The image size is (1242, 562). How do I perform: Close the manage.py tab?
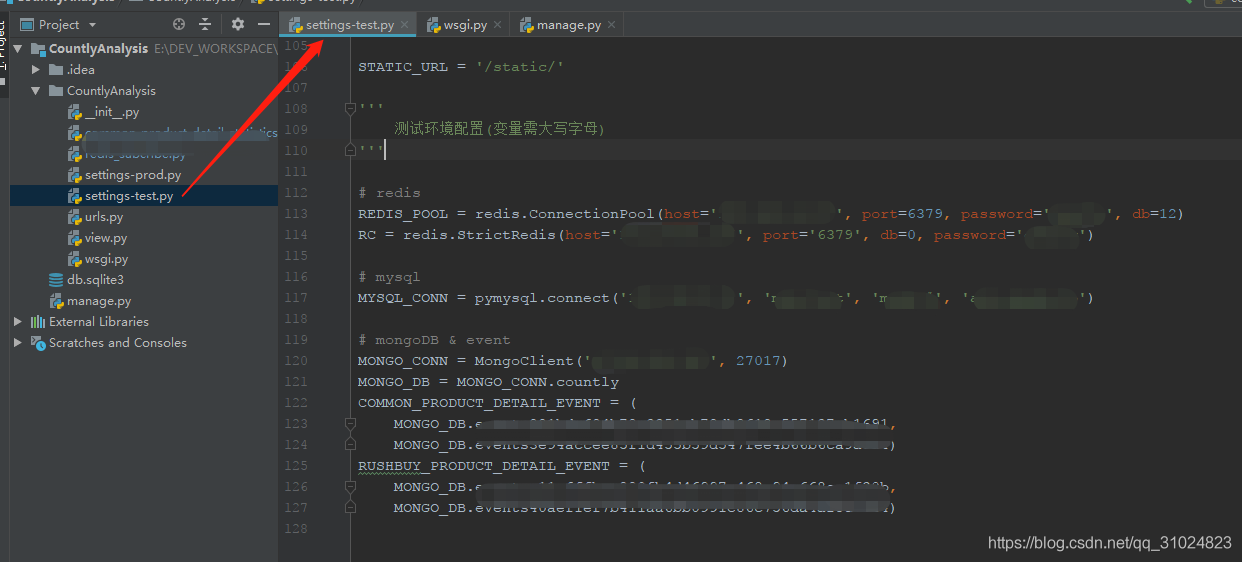coord(612,25)
